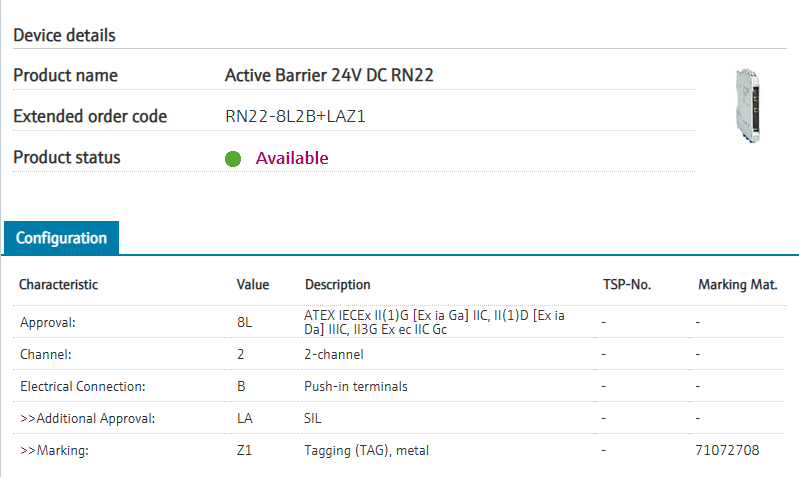Select the Approval characteristic row label

[x=48, y=322]
